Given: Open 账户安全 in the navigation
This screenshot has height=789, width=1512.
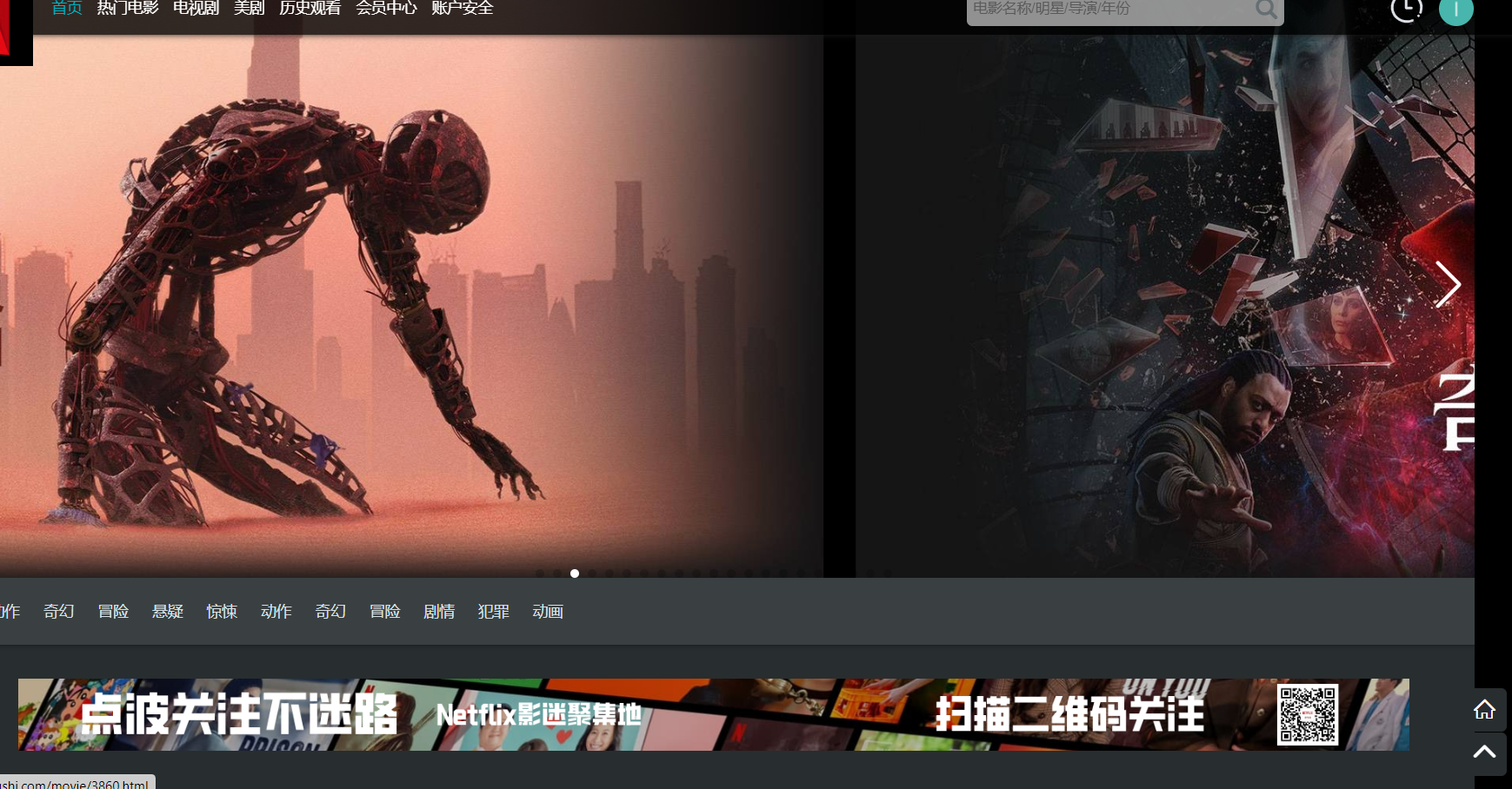Looking at the screenshot, I should (463, 8).
